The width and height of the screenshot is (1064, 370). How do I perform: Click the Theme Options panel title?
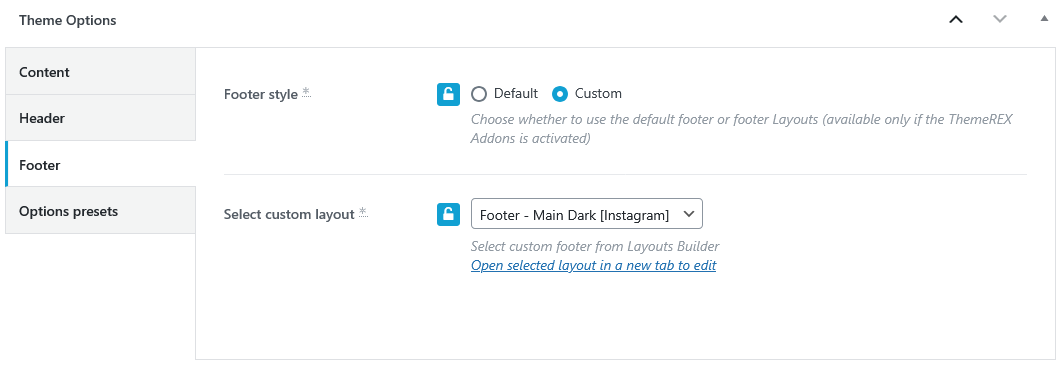click(x=68, y=20)
